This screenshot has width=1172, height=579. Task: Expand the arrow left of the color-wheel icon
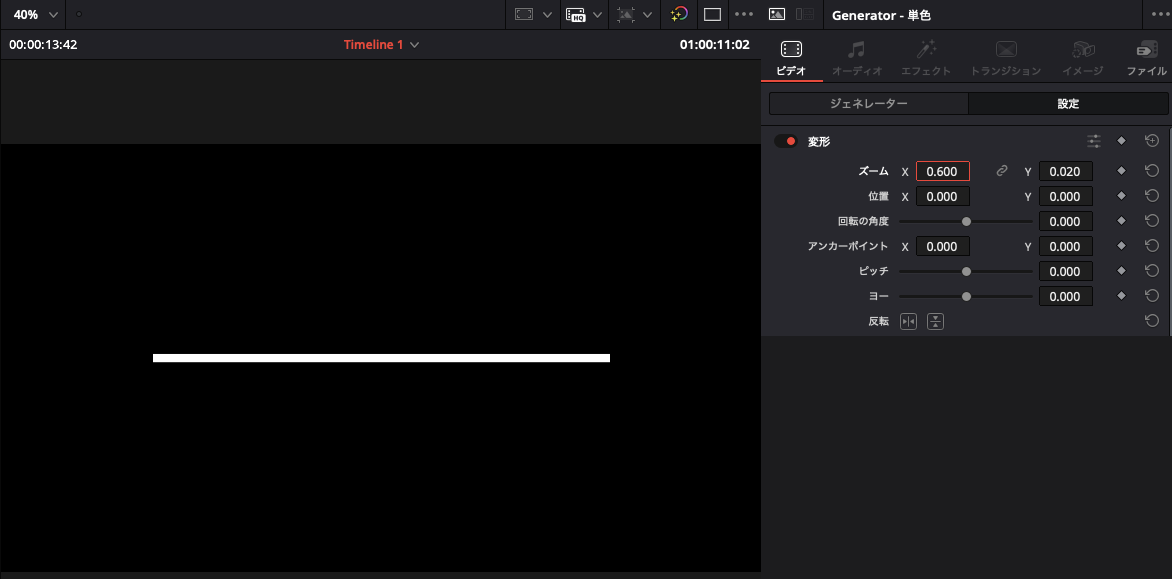[x=647, y=14]
